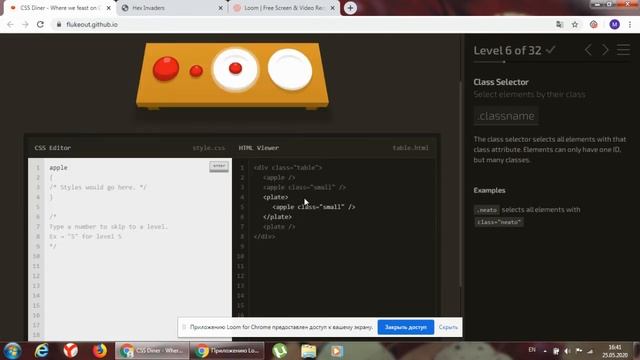Click the large red apple on table

(x=166, y=68)
